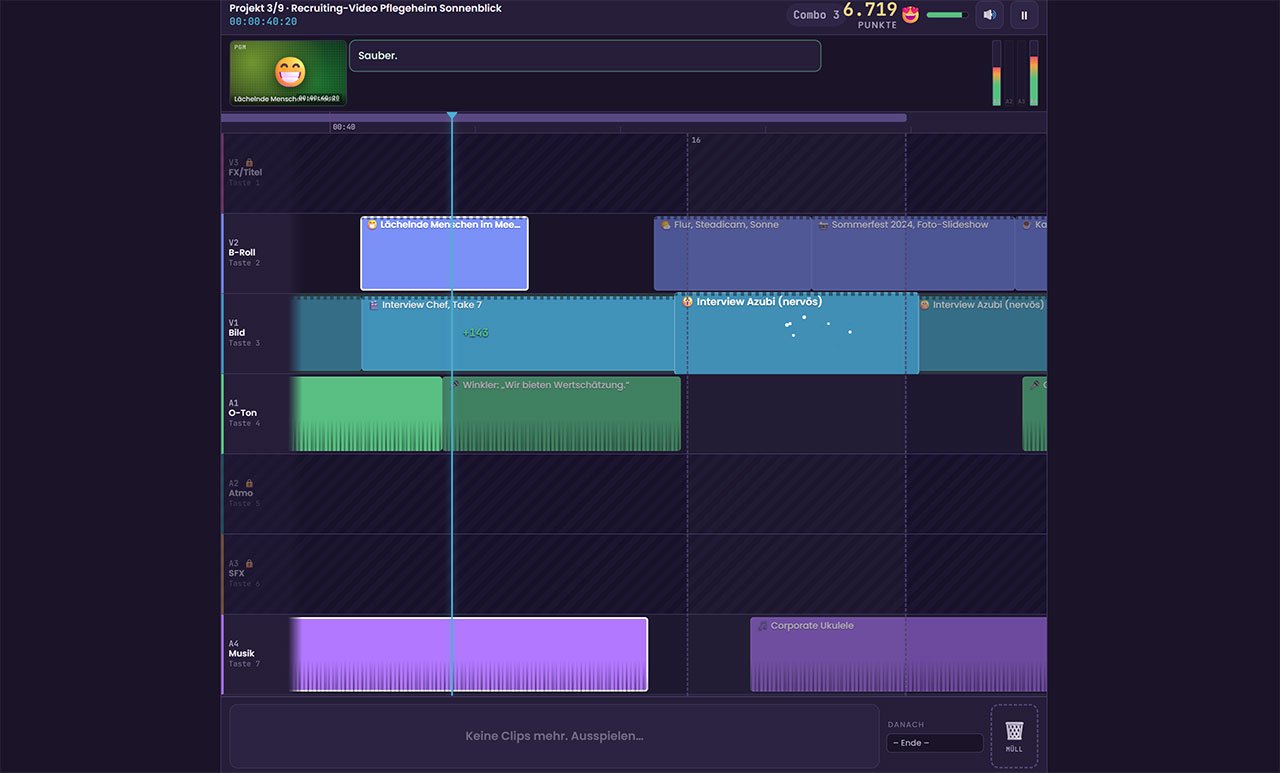The image size is (1280, 773).
Task: Click the playhead marker on the ruler
Action: click(452, 117)
